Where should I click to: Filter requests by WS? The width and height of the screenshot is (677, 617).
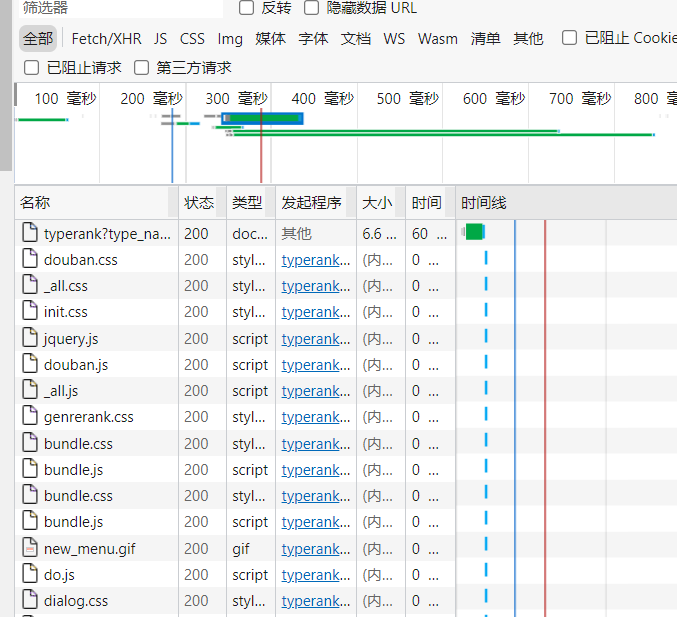click(x=394, y=39)
